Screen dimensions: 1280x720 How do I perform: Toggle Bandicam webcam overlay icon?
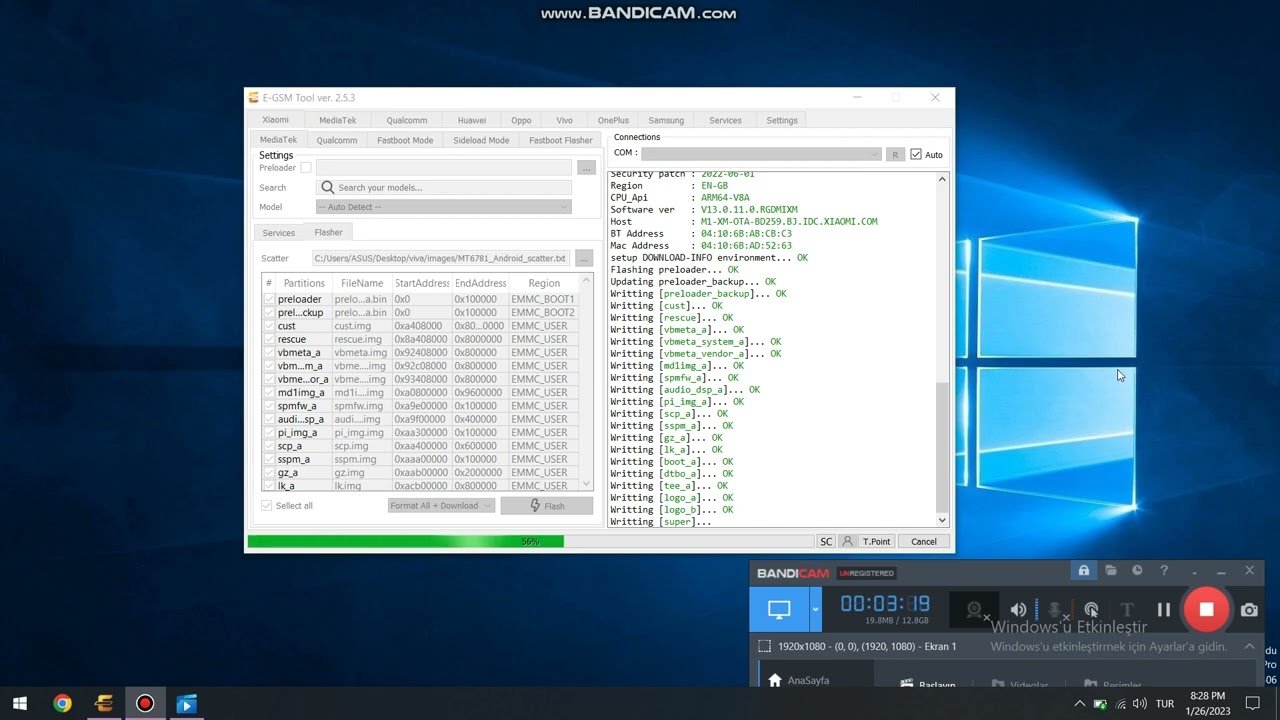click(974, 610)
